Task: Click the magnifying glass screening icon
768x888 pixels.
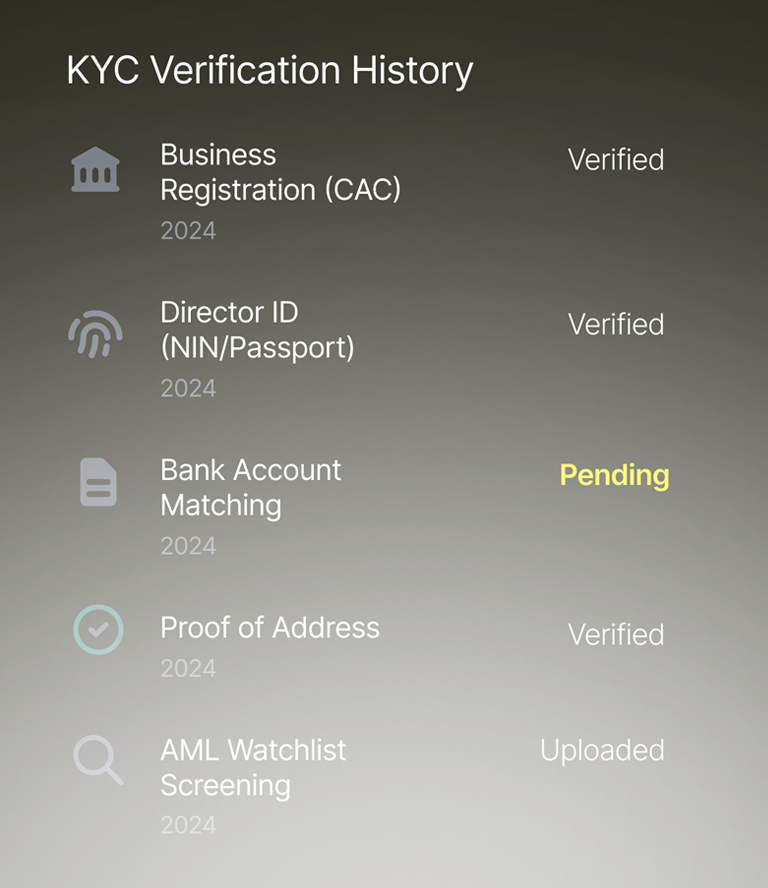Action: [98, 759]
